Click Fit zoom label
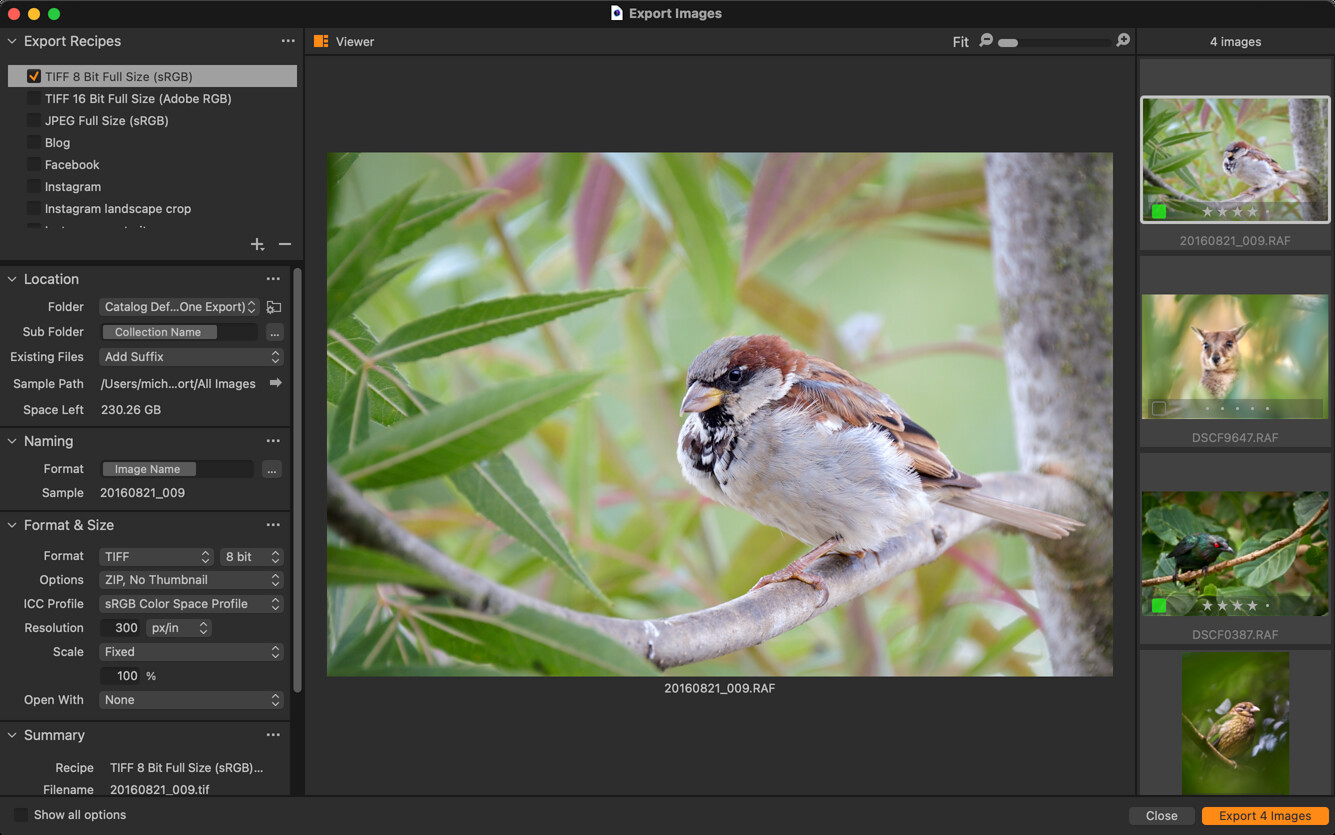 961,42
